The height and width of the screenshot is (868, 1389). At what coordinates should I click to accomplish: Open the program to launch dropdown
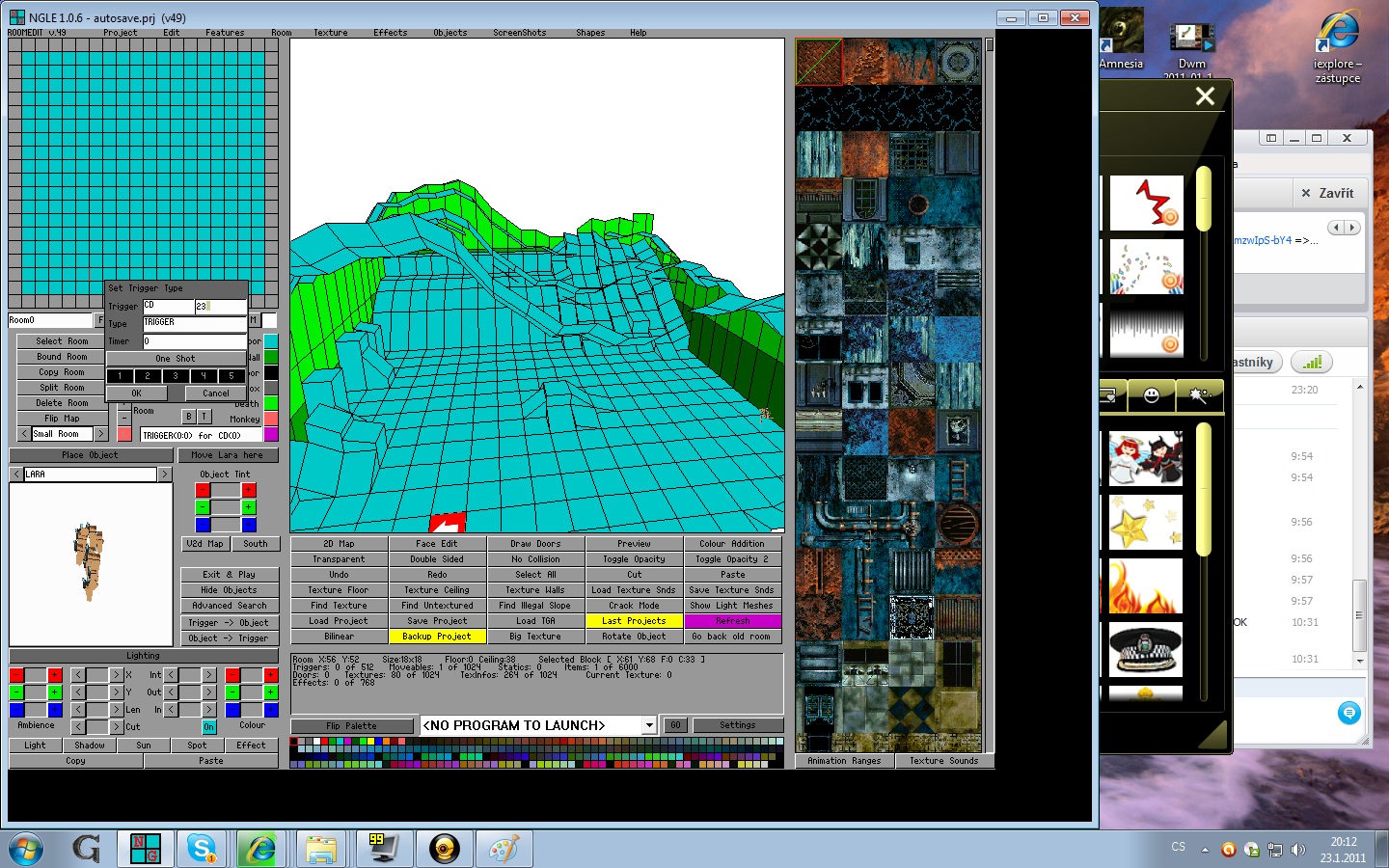click(649, 725)
